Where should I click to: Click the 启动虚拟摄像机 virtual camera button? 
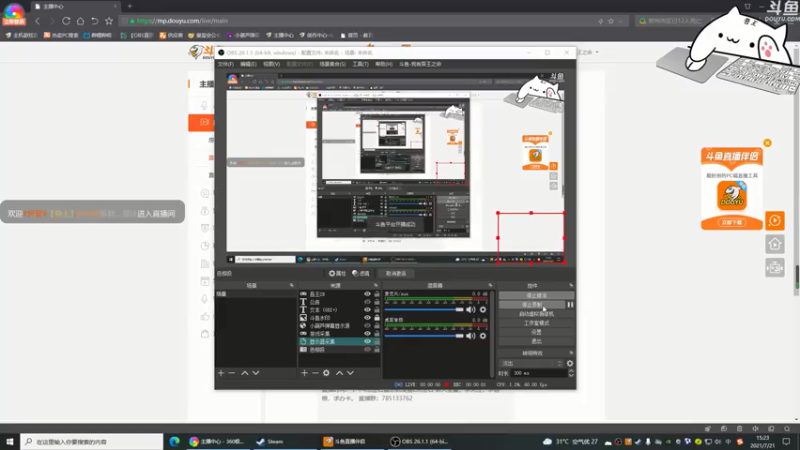[x=536, y=314]
